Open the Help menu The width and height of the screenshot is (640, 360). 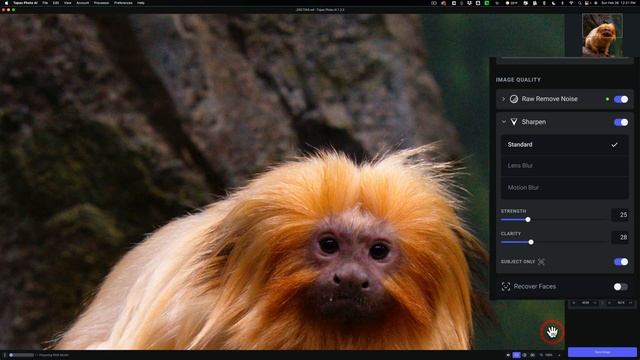click(141, 3)
